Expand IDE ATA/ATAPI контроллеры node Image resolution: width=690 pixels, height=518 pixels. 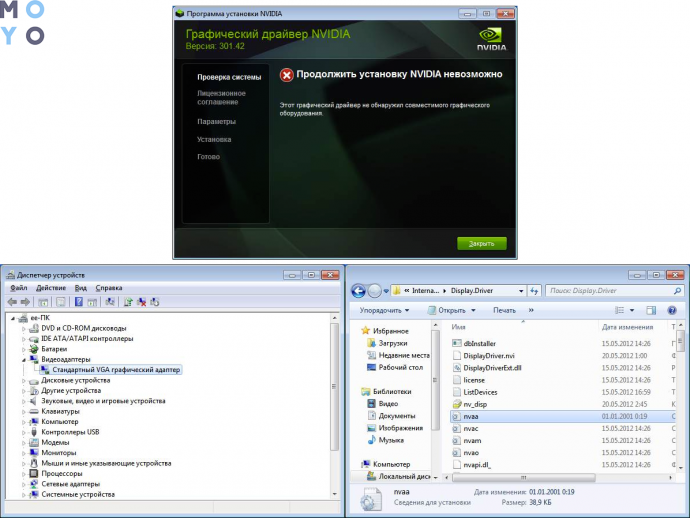click(24, 339)
